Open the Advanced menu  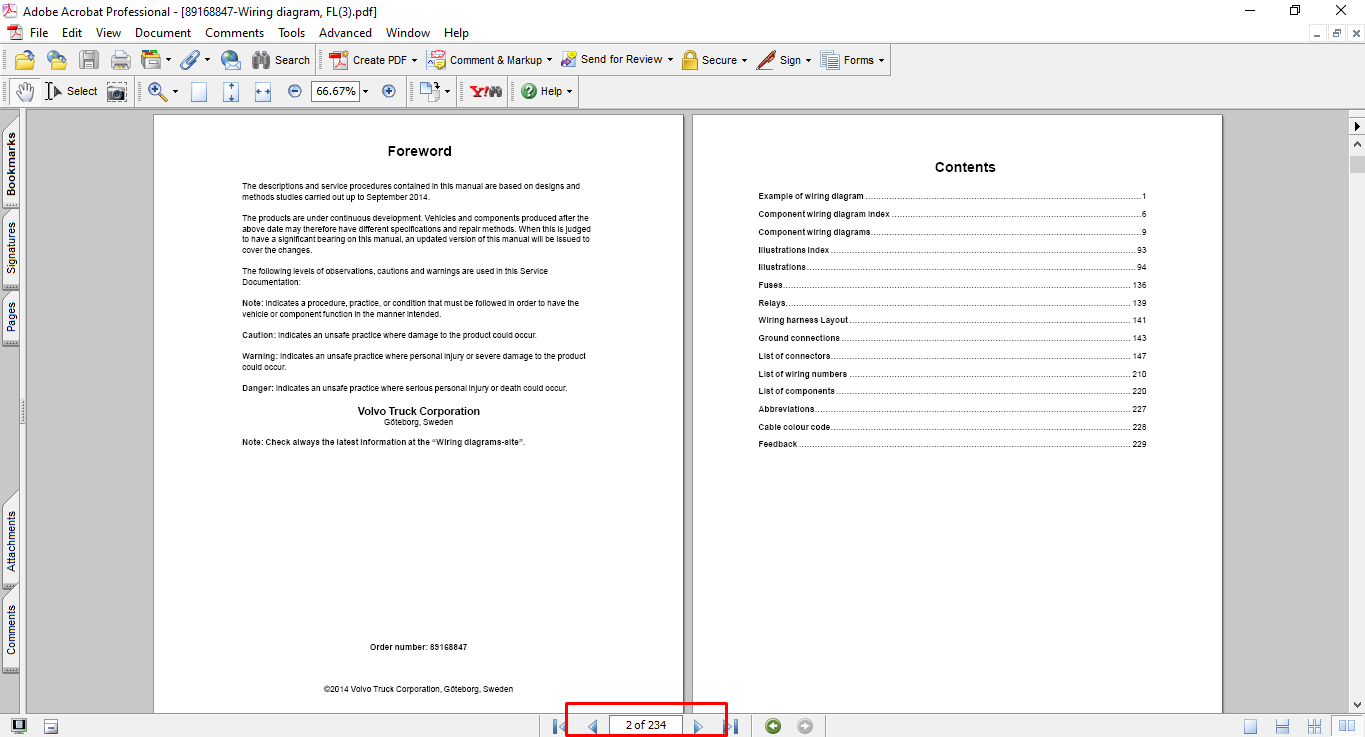point(345,33)
